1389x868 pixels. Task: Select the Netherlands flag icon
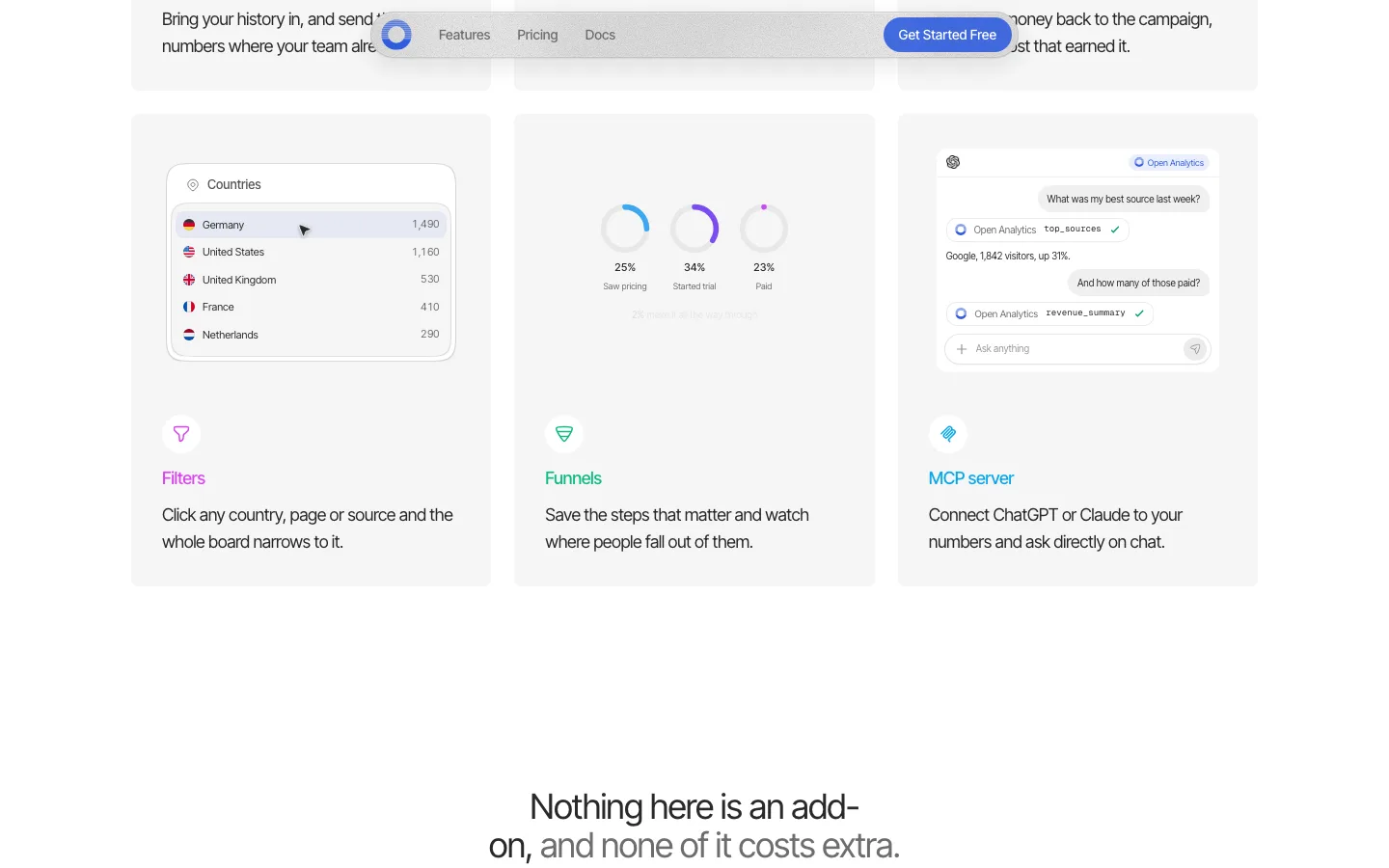189,335
